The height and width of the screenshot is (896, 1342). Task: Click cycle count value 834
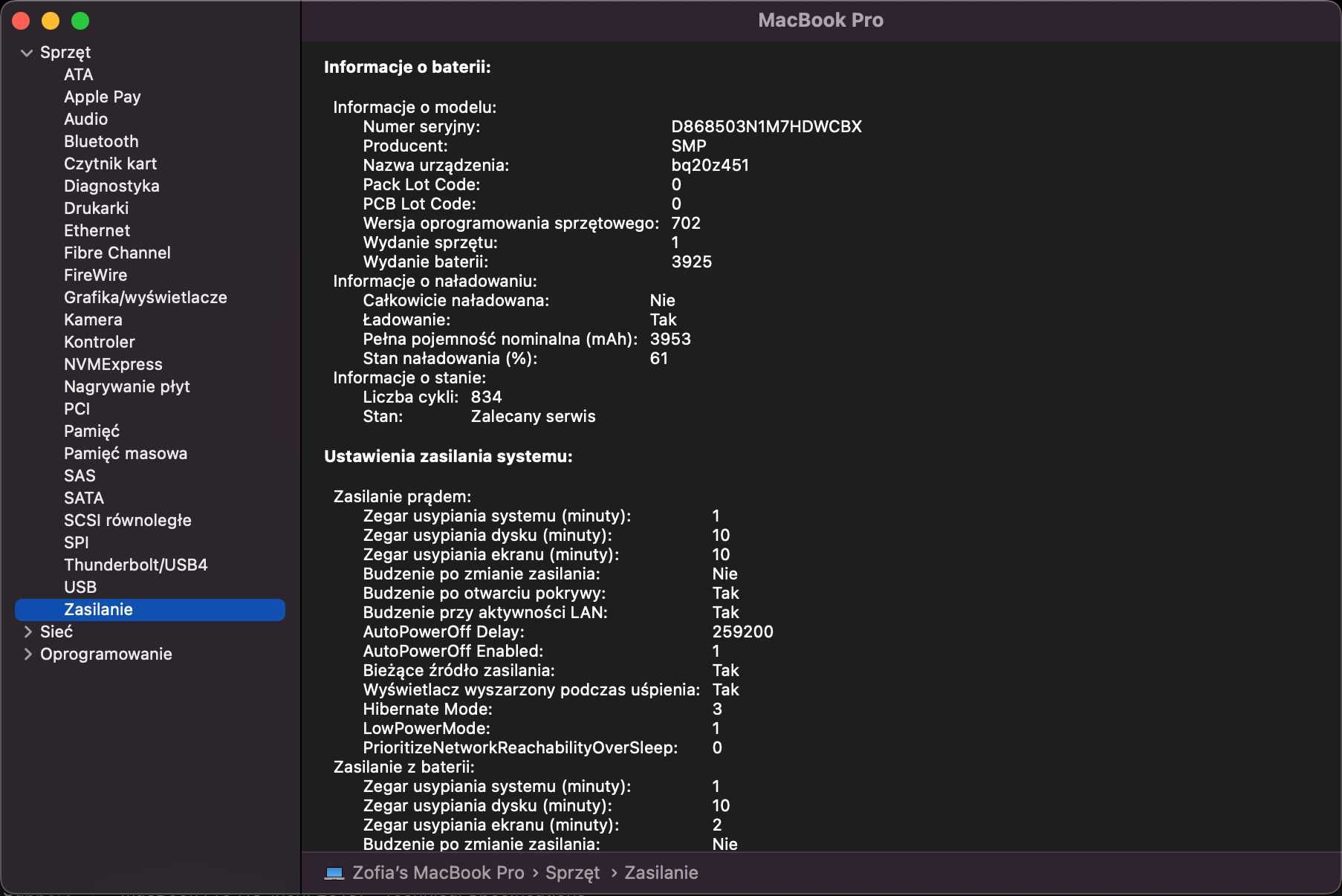487,397
